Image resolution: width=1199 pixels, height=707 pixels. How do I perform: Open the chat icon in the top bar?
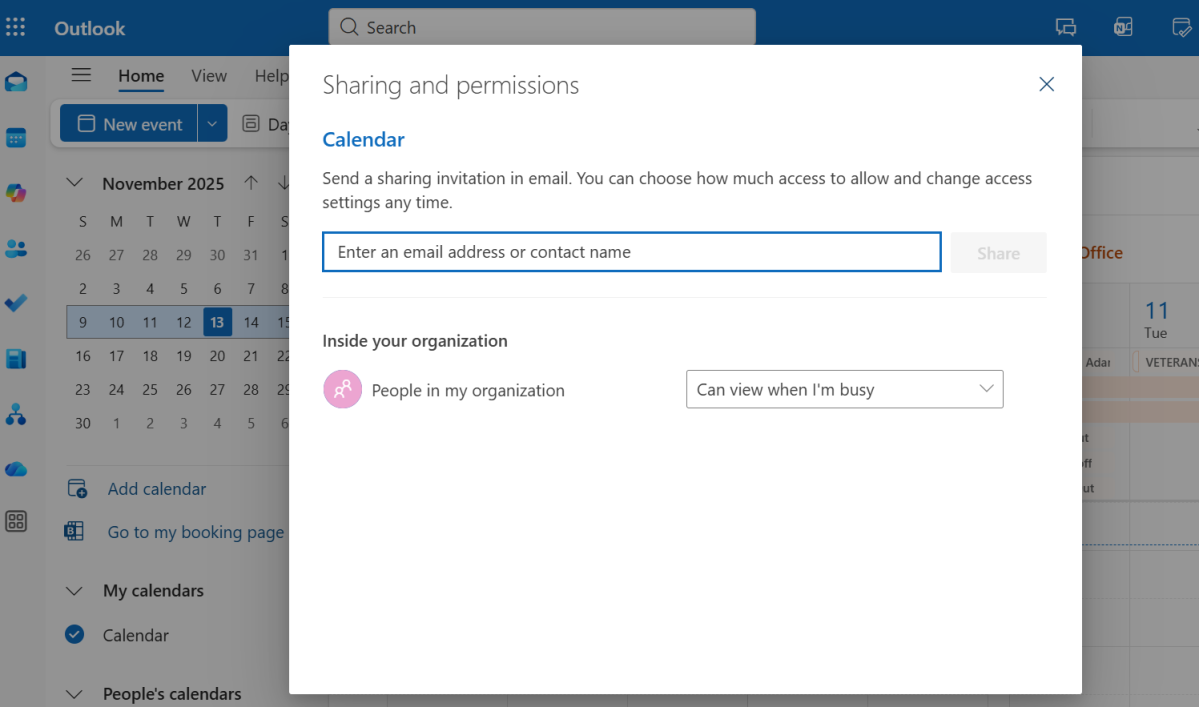coord(1065,27)
